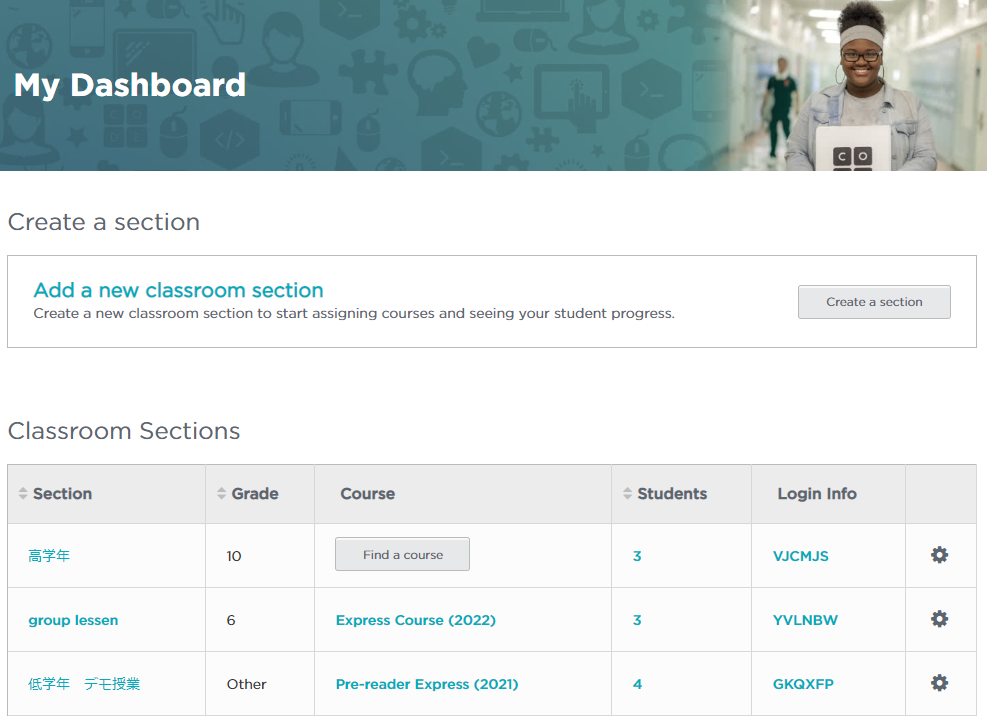Open the 低学年 デモ授業 section link
Viewport: 987px width, 720px height.
pyautogui.click(x=84, y=684)
